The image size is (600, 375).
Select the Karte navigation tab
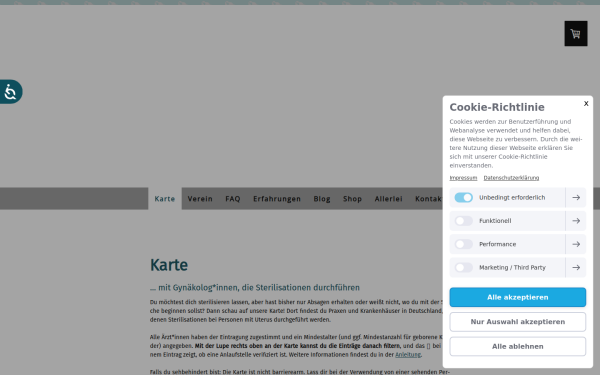coord(165,199)
